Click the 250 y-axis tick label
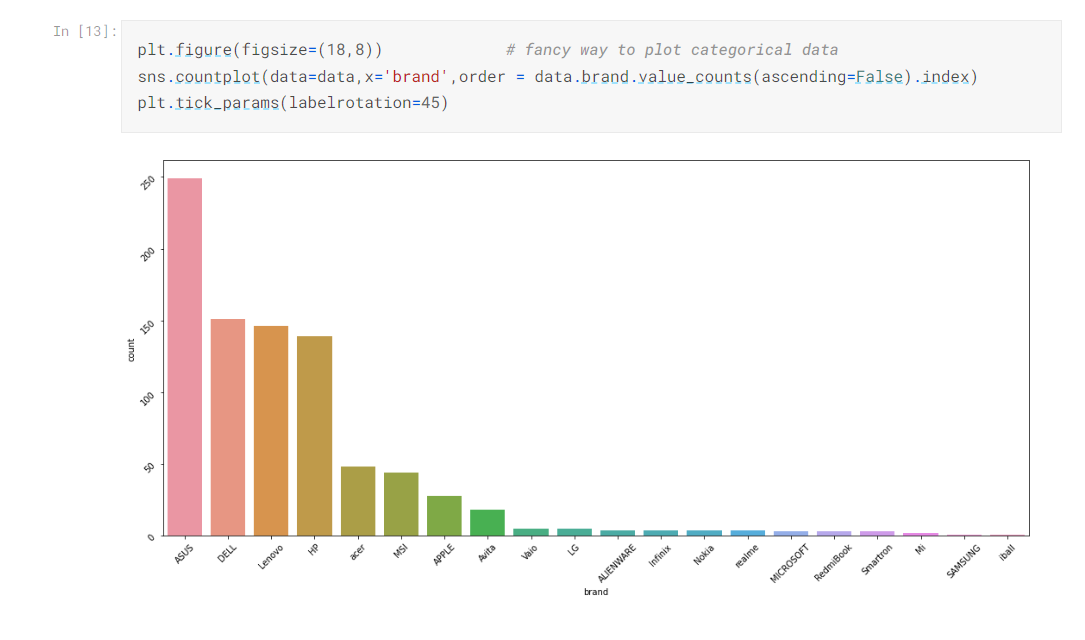 click(x=147, y=183)
